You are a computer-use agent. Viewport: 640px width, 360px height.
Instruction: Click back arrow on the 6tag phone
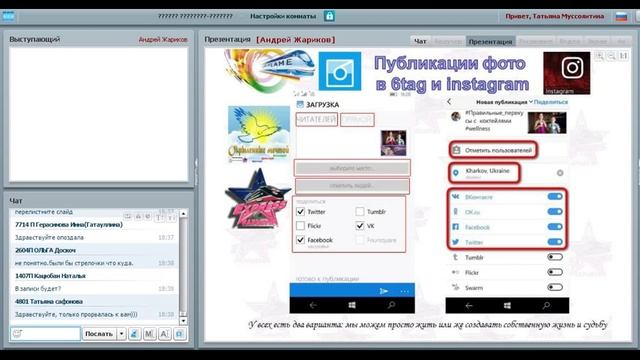pos(313,305)
